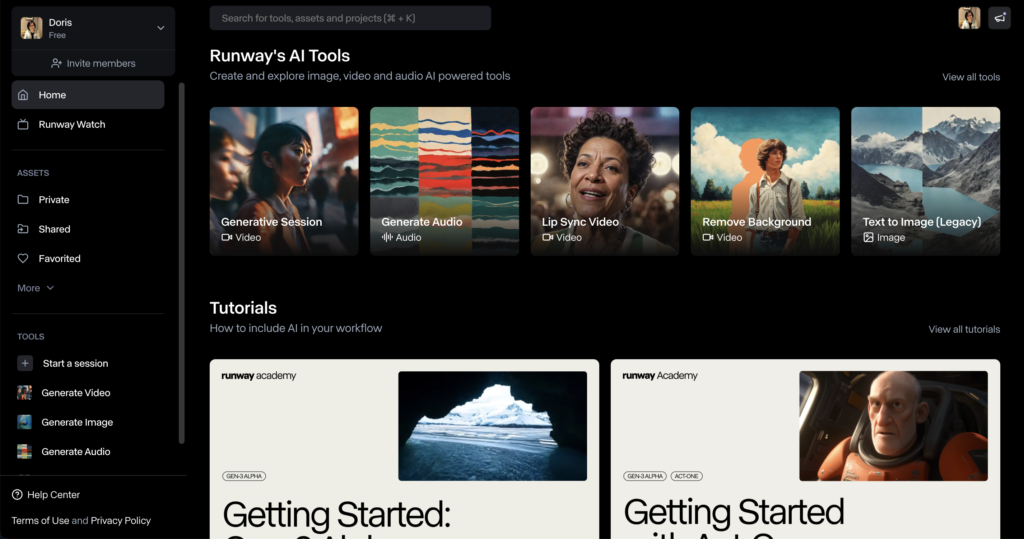This screenshot has height=539, width=1024.
Task: Open Shared assets in the sidebar
Action: [54, 229]
